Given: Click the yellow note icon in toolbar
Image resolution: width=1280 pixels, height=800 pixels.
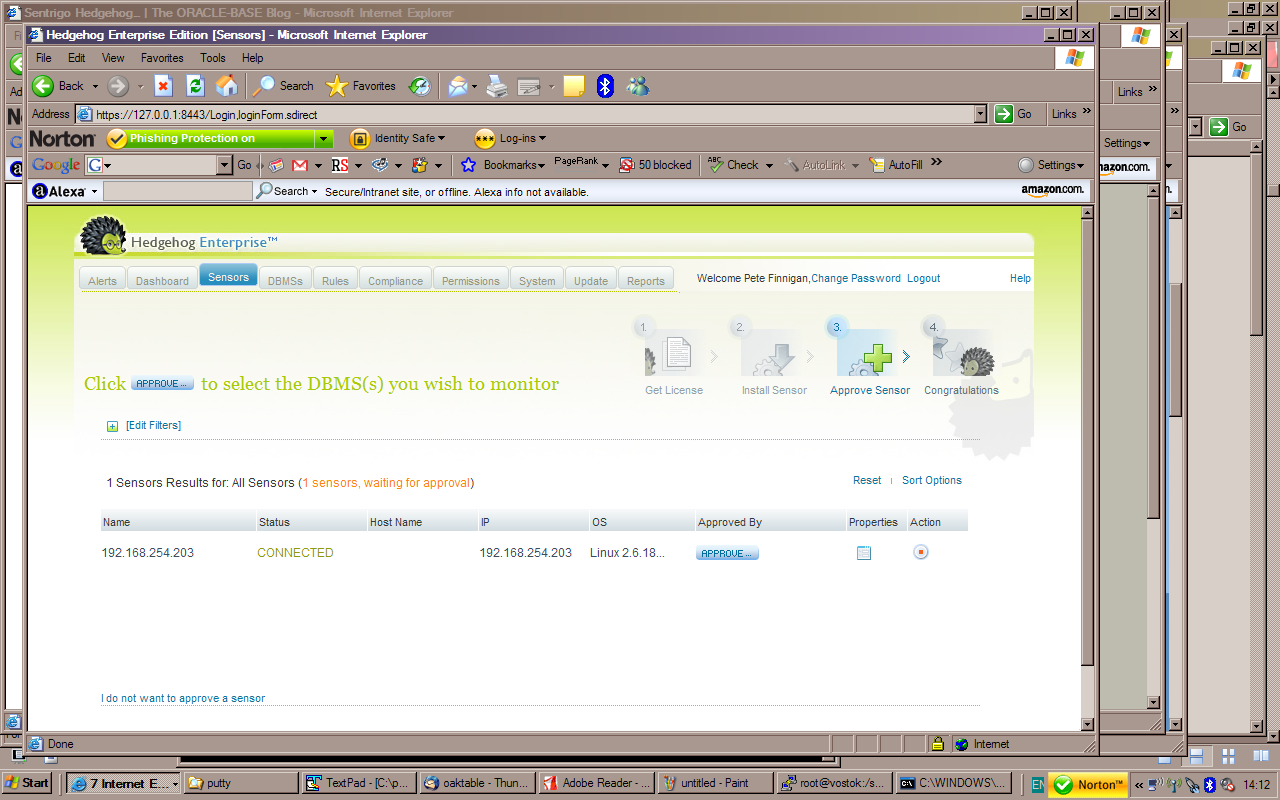Looking at the screenshot, I should (x=573, y=86).
